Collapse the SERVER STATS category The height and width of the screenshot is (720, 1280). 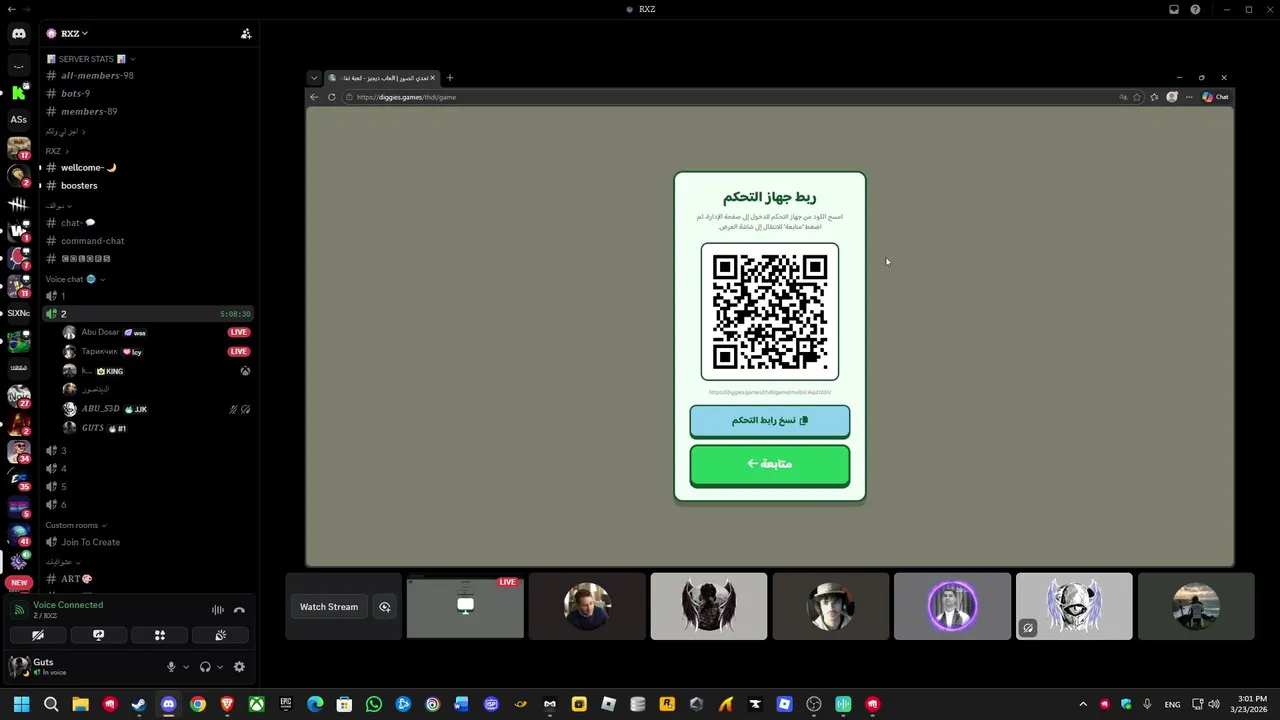pyautogui.click(x=91, y=59)
